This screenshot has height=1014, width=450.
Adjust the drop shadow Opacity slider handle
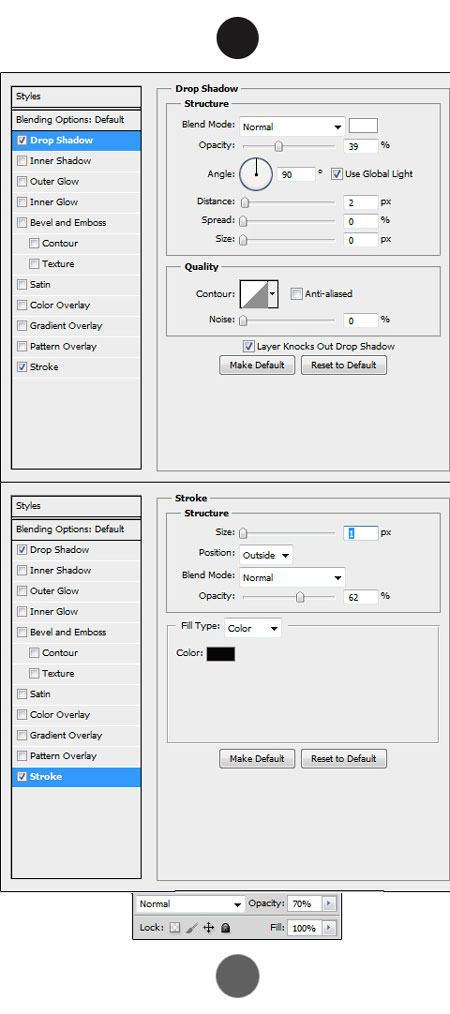tap(279, 147)
